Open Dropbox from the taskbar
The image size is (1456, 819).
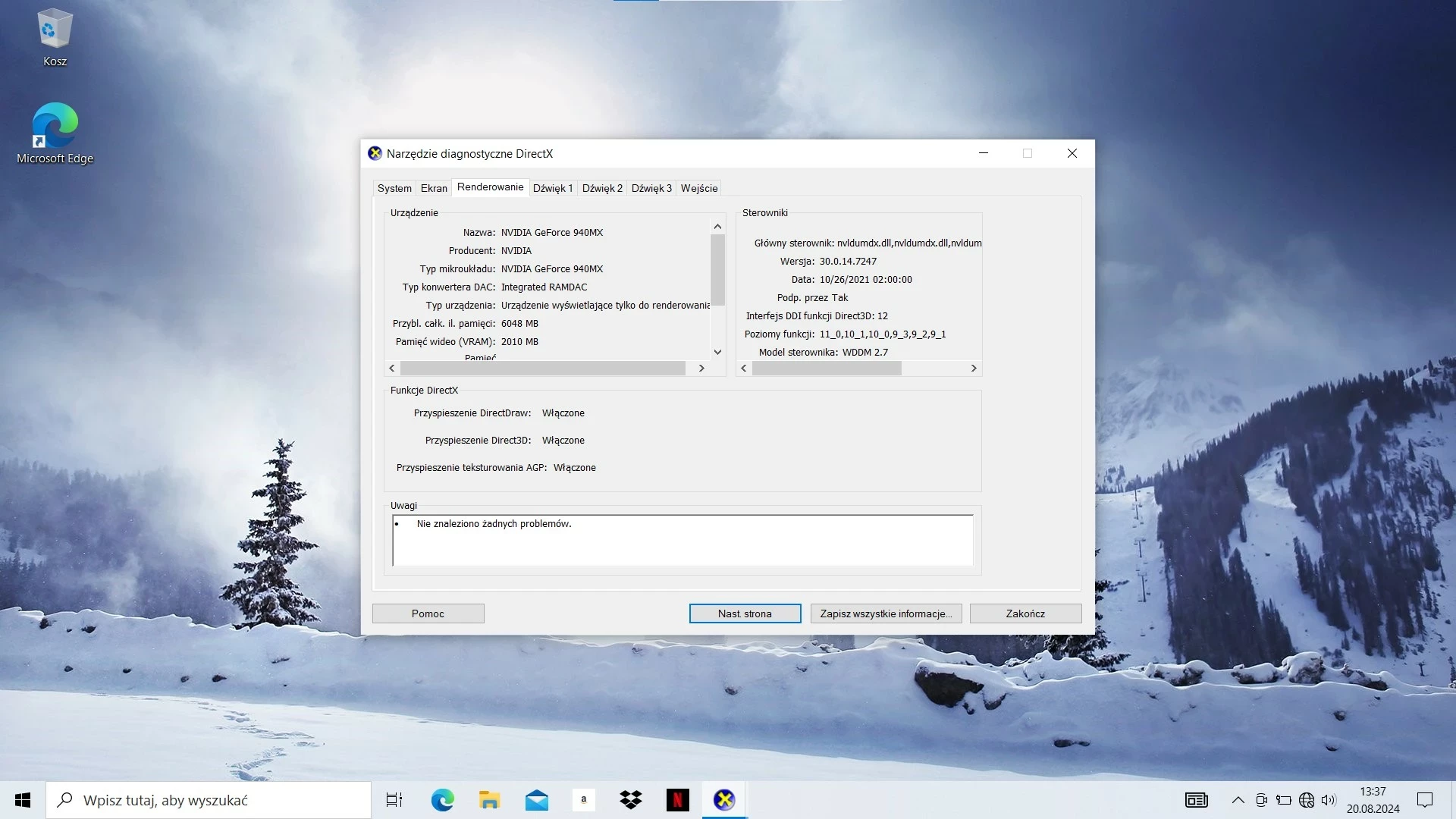(x=630, y=800)
